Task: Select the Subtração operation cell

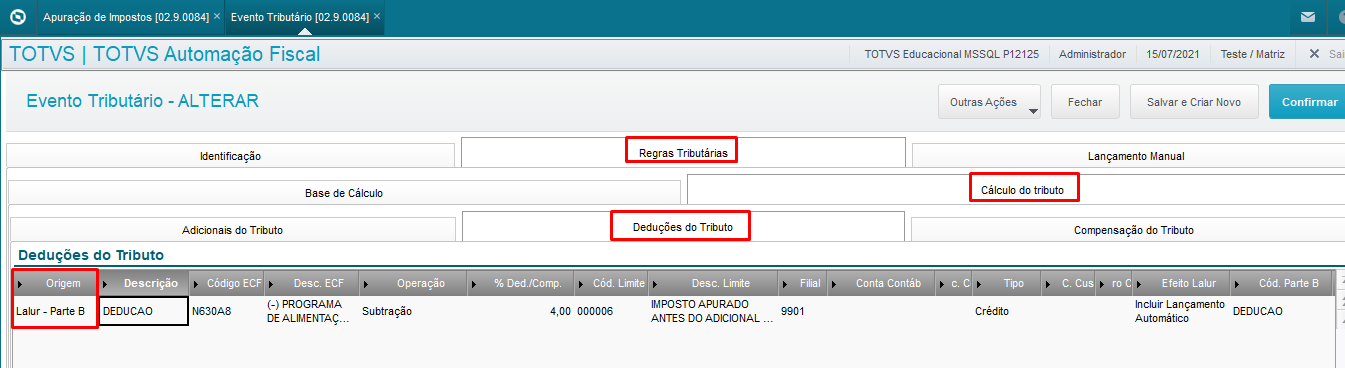Action: click(x=414, y=311)
